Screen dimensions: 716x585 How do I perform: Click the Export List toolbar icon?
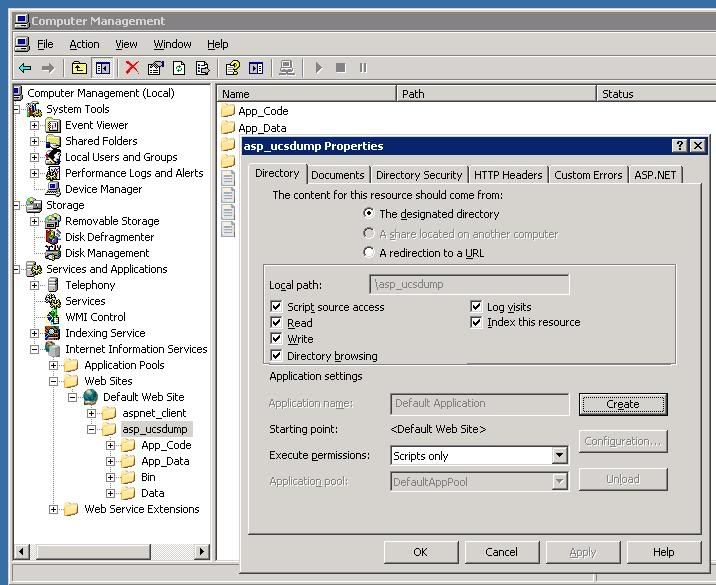click(x=202, y=69)
